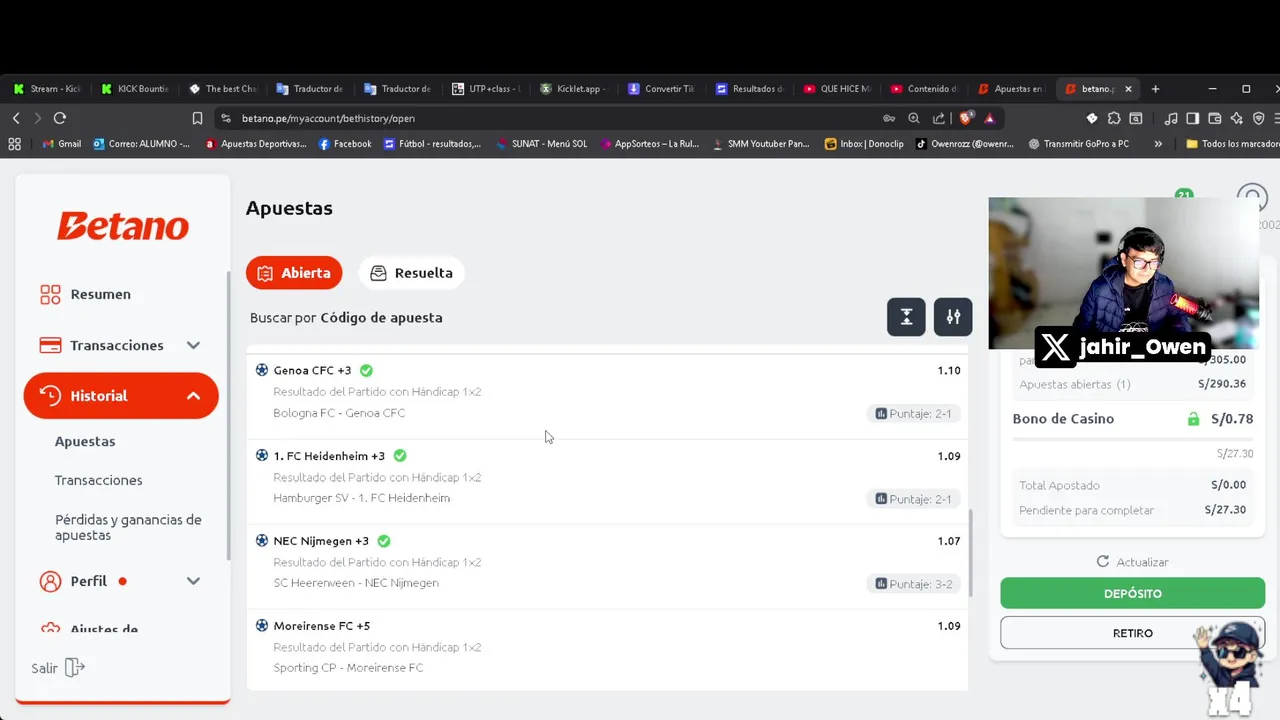Click the soccer ball icon beside Genoa CFC +3
Screen dimensions: 1280x720
coord(262,370)
